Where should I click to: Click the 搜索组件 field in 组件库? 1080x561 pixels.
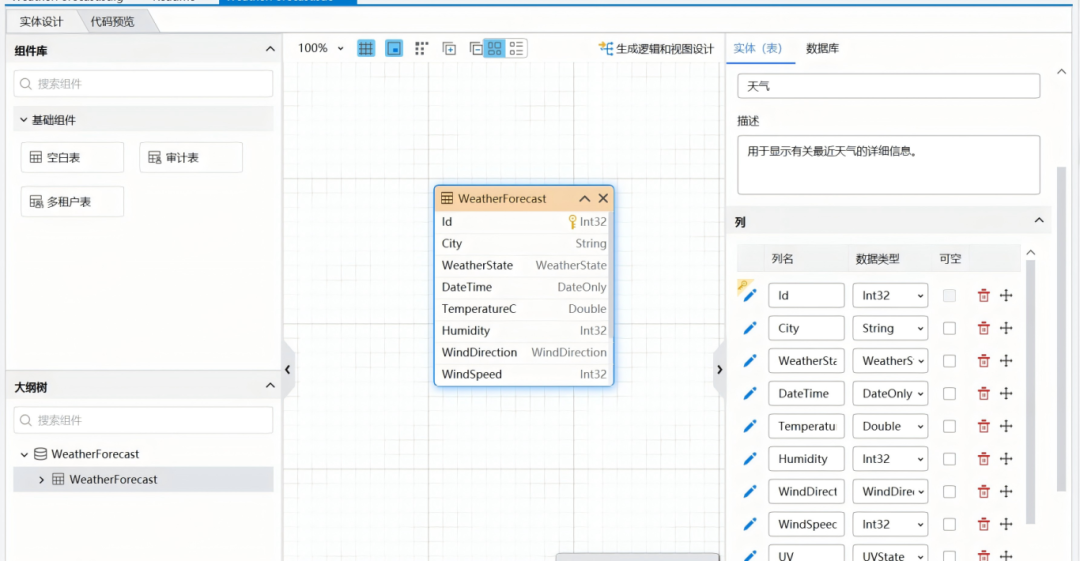point(143,84)
